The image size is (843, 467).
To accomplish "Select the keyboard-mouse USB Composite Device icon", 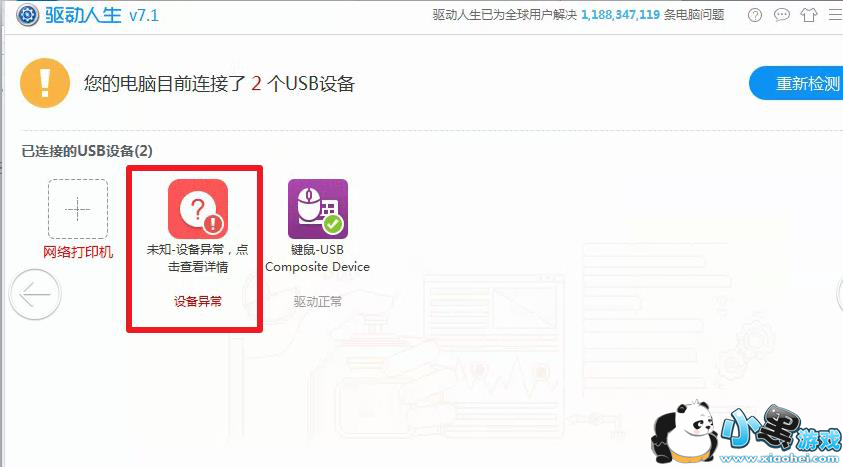I will tap(318, 209).
